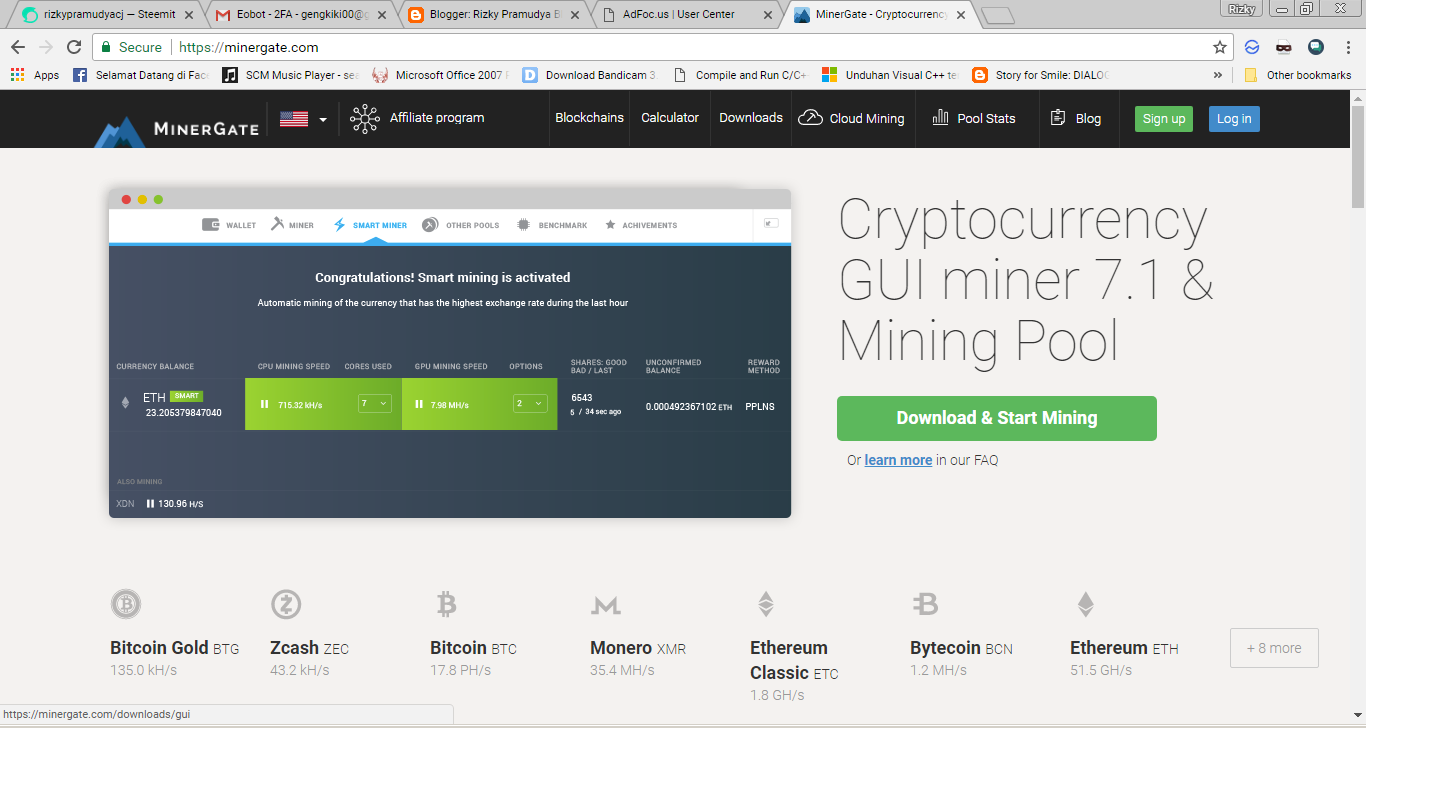
Task: Open the Downloads menu item
Action: (x=751, y=118)
